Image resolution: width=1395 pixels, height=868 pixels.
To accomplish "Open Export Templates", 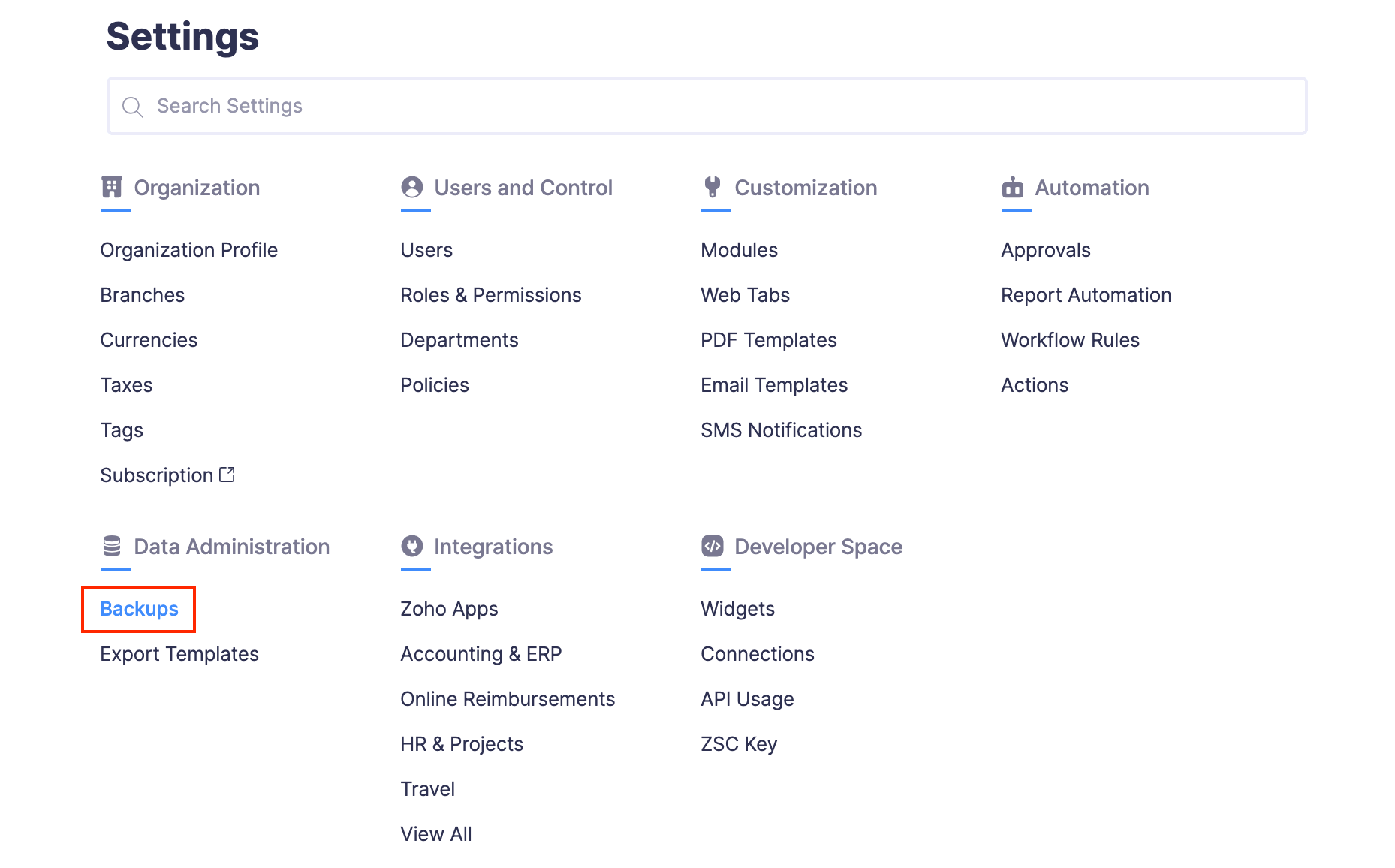I will (x=179, y=653).
